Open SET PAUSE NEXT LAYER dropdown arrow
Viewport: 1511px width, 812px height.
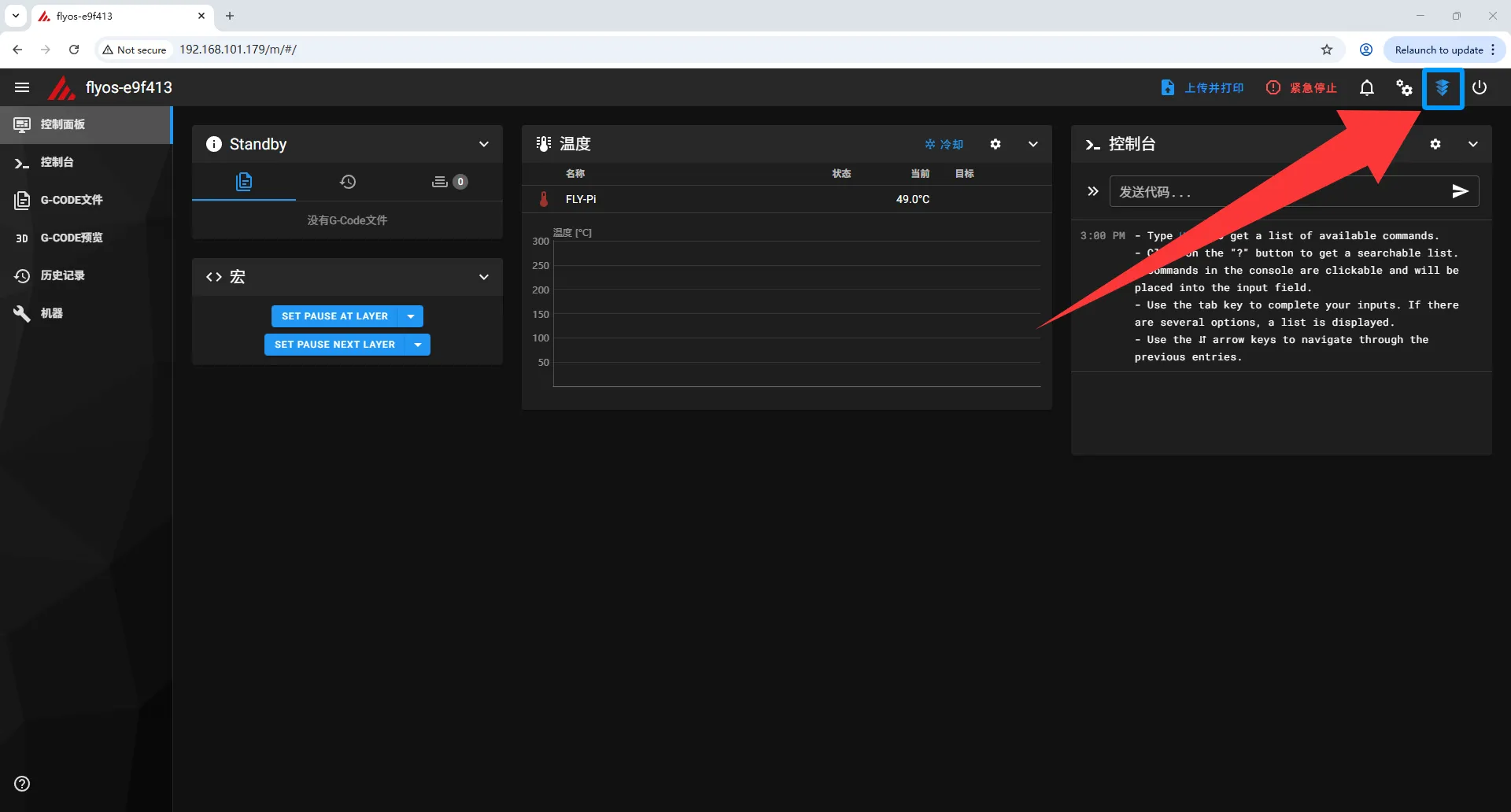point(418,345)
